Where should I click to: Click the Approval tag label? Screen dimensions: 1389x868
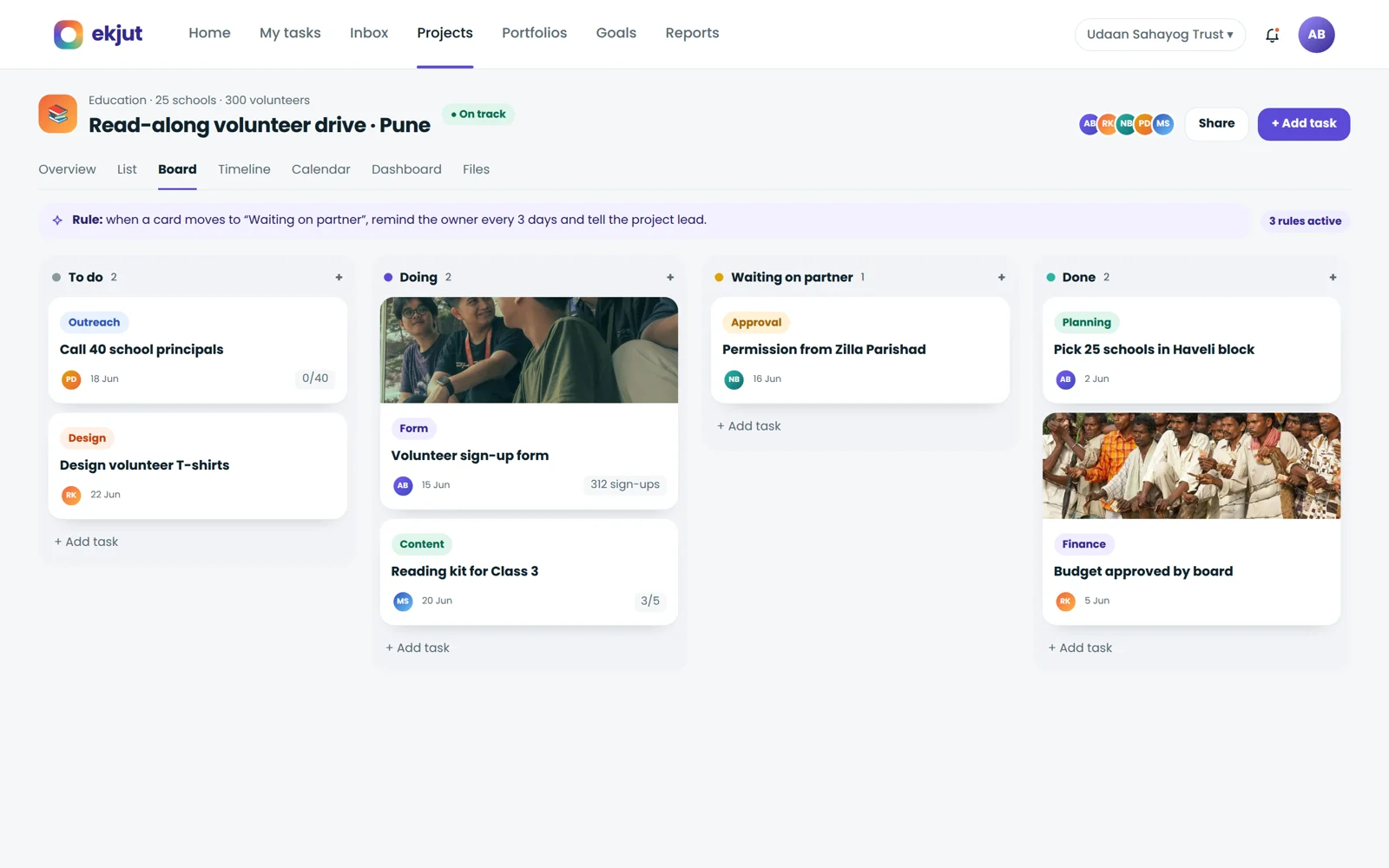click(756, 322)
